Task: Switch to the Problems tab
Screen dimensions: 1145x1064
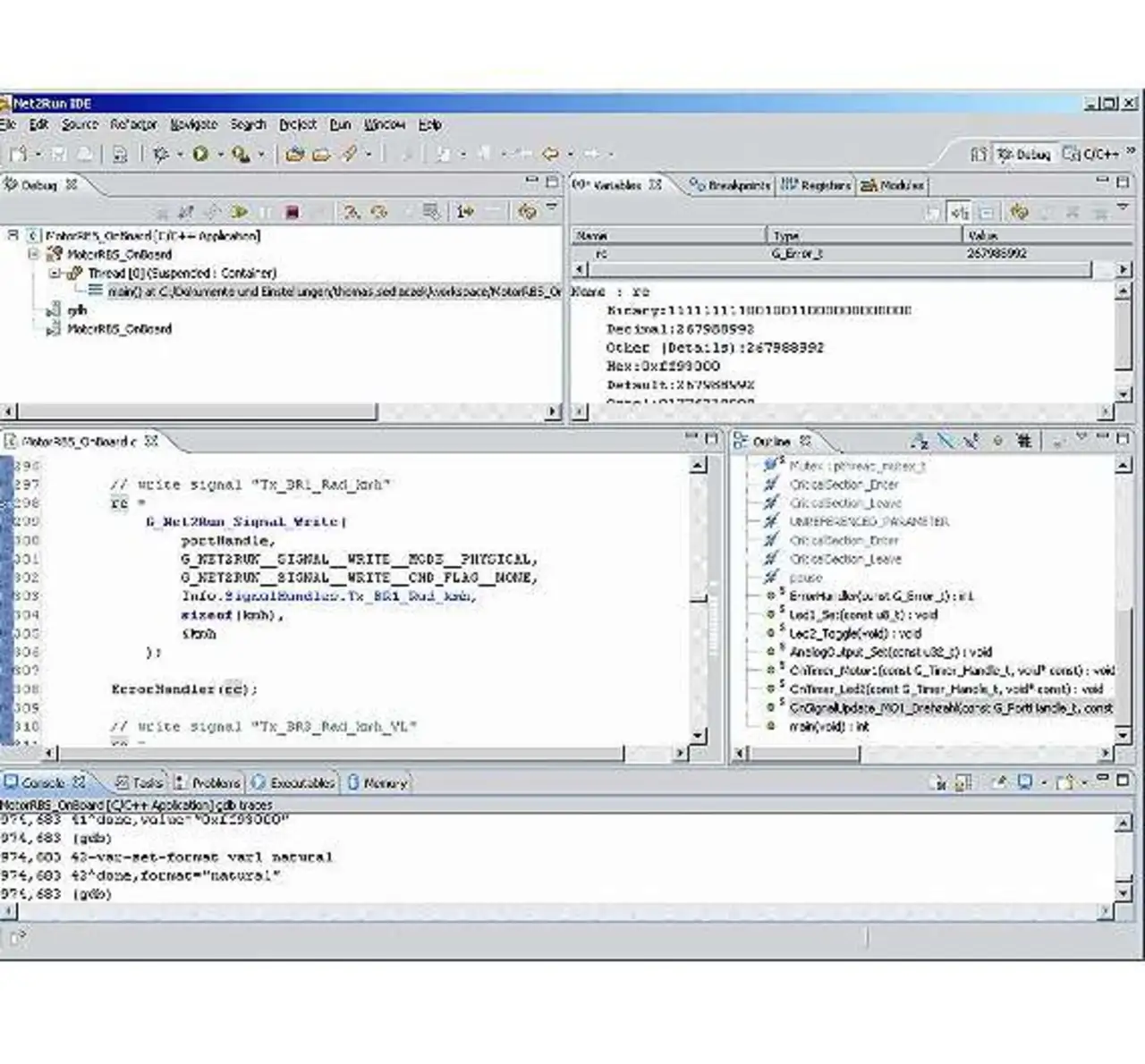Action: [x=208, y=783]
